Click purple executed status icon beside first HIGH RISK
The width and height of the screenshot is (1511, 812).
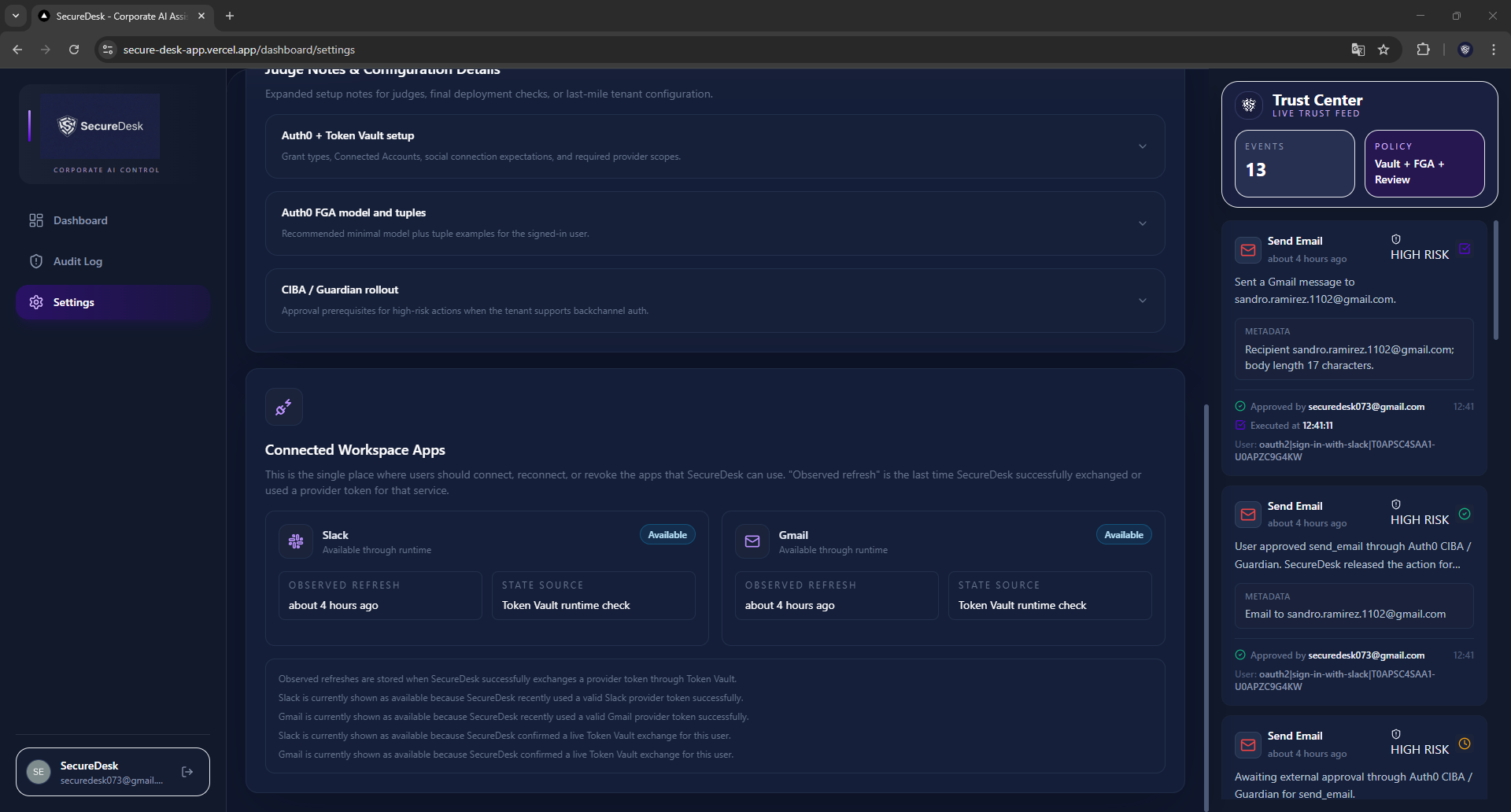point(1465,249)
